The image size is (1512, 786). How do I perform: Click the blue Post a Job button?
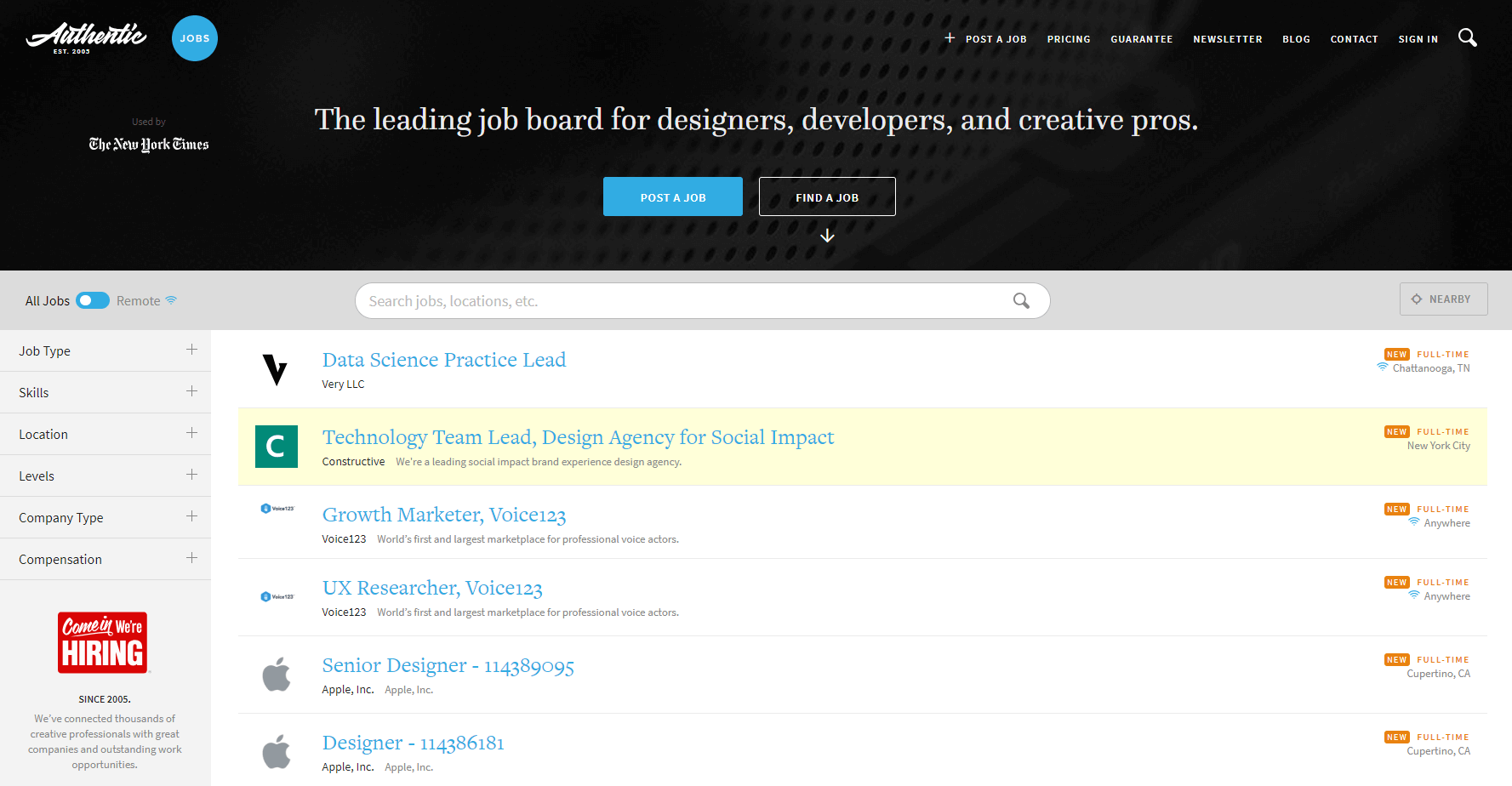point(672,196)
